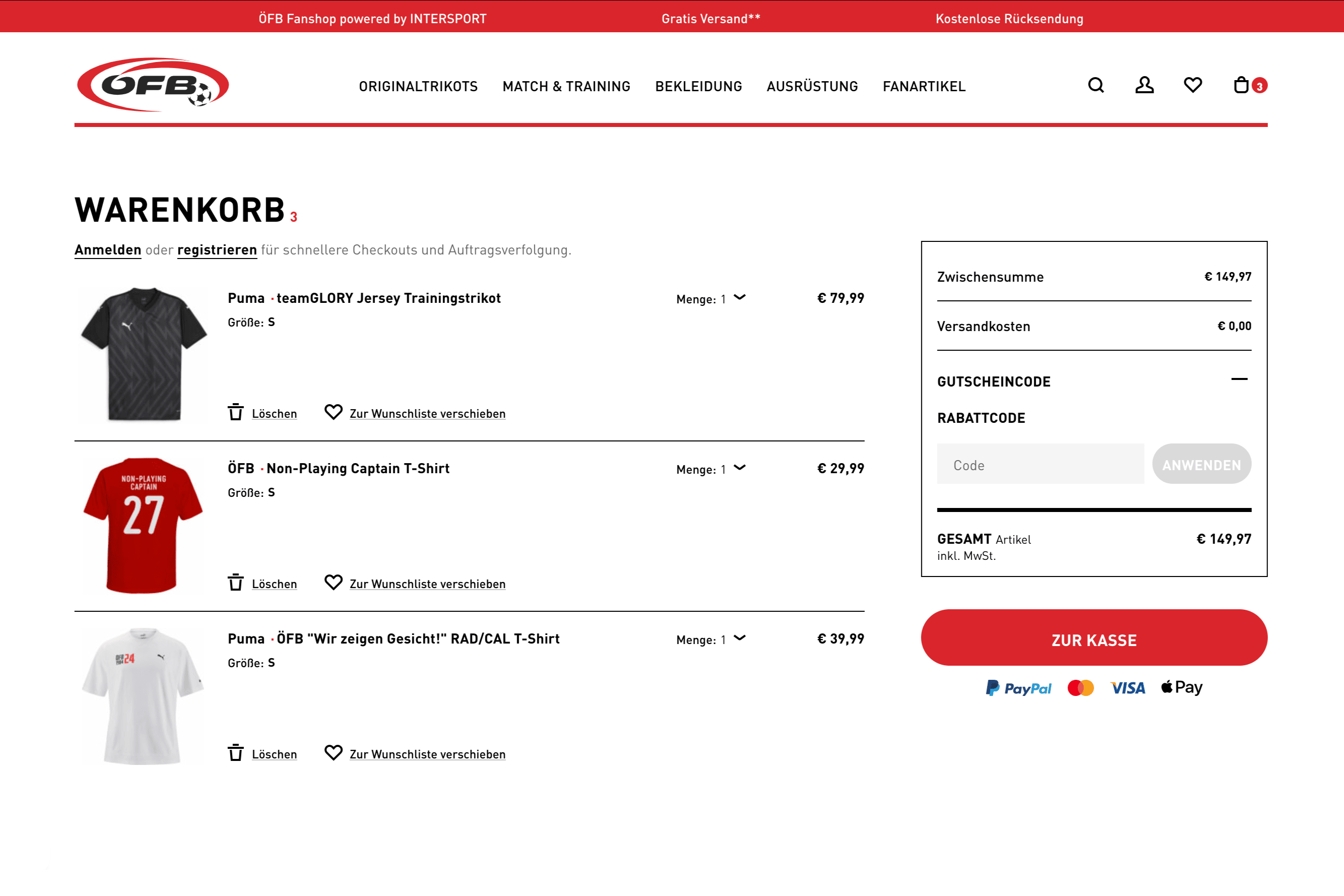Move teamGLORY Jersey to Wunschliste link

pyautogui.click(x=427, y=414)
